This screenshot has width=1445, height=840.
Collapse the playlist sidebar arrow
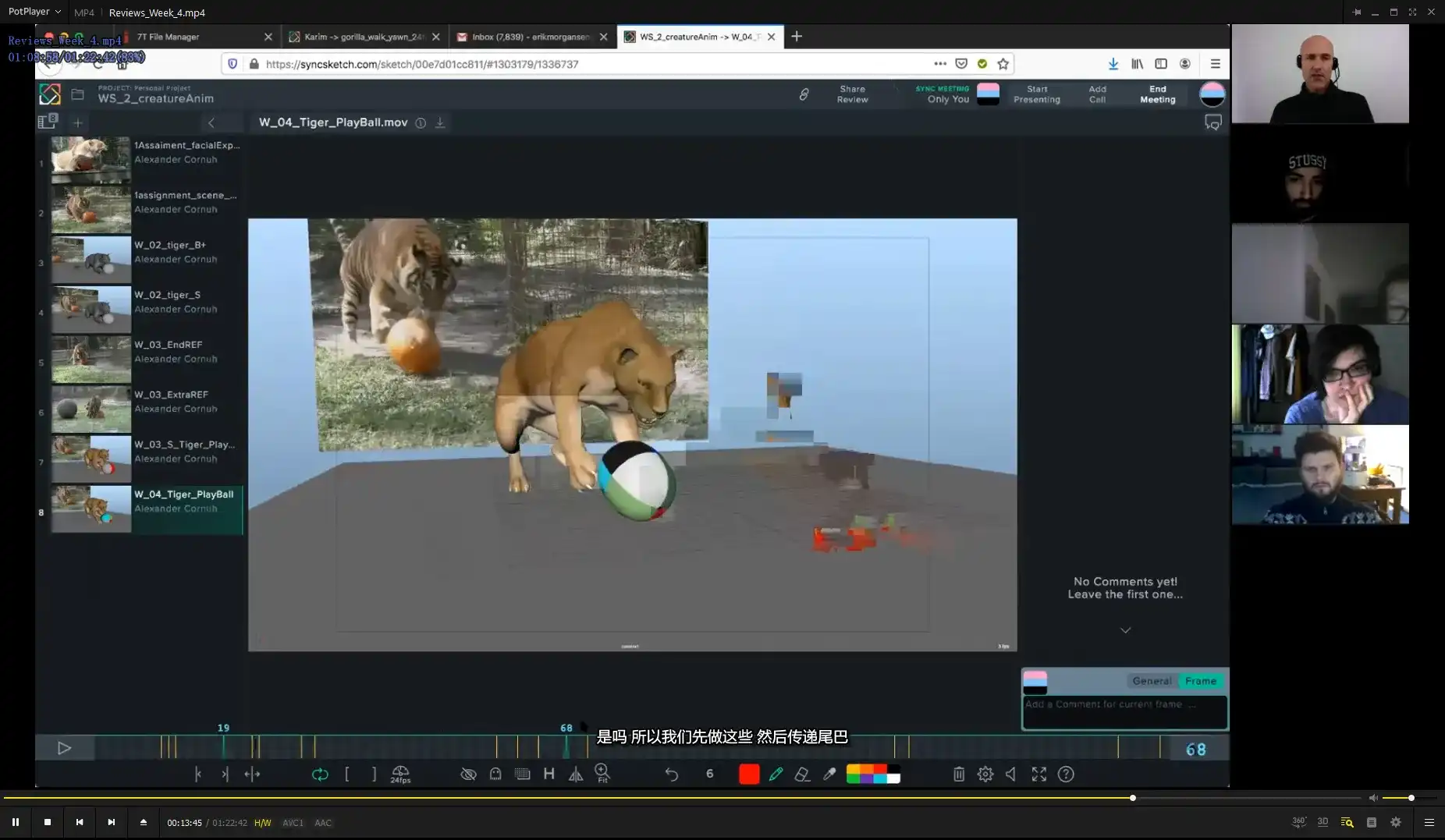point(211,122)
